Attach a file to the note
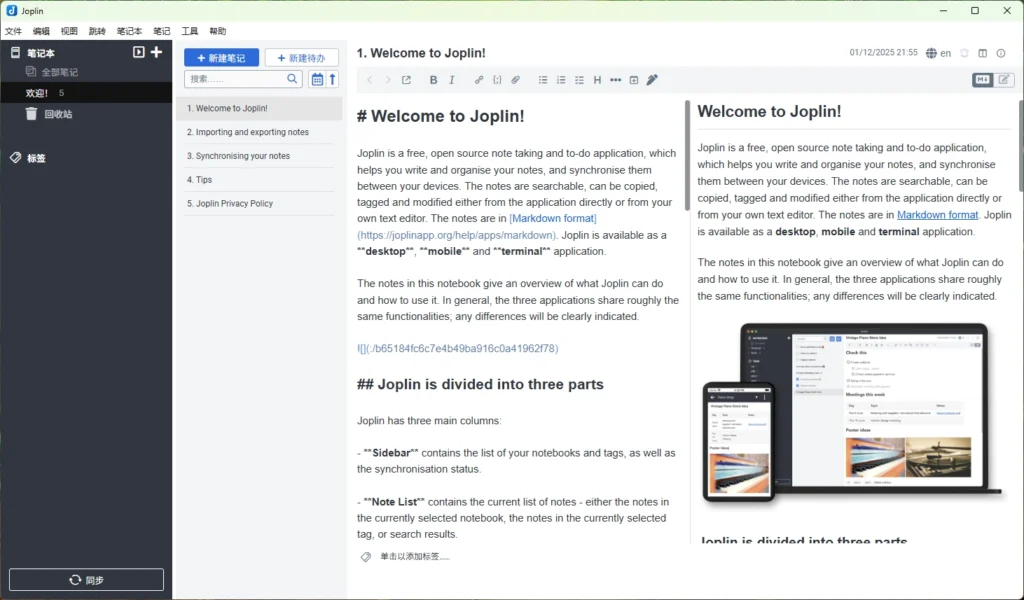 click(516, 80)
